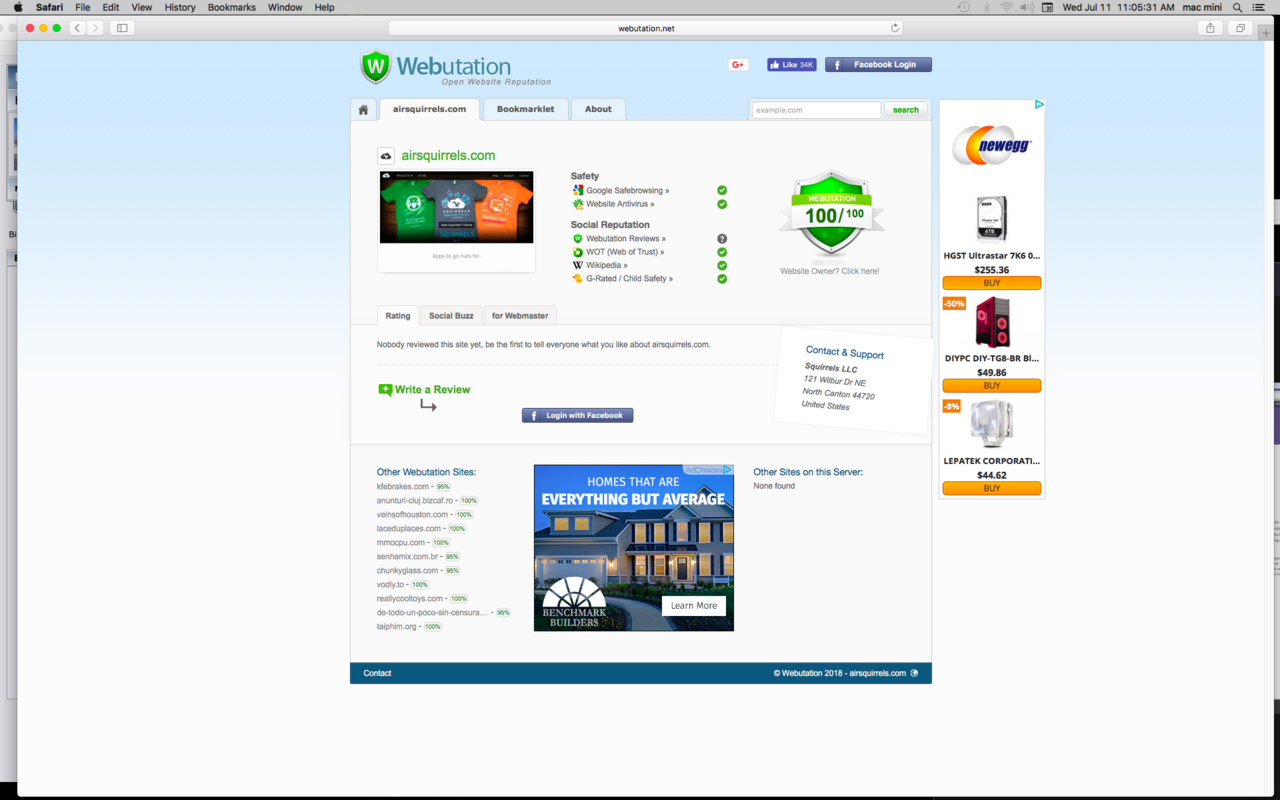Click the AdChoices icon on Newegg ad
The height and width of the screenshot is (800, 1280).
[x=1039, y=104]
